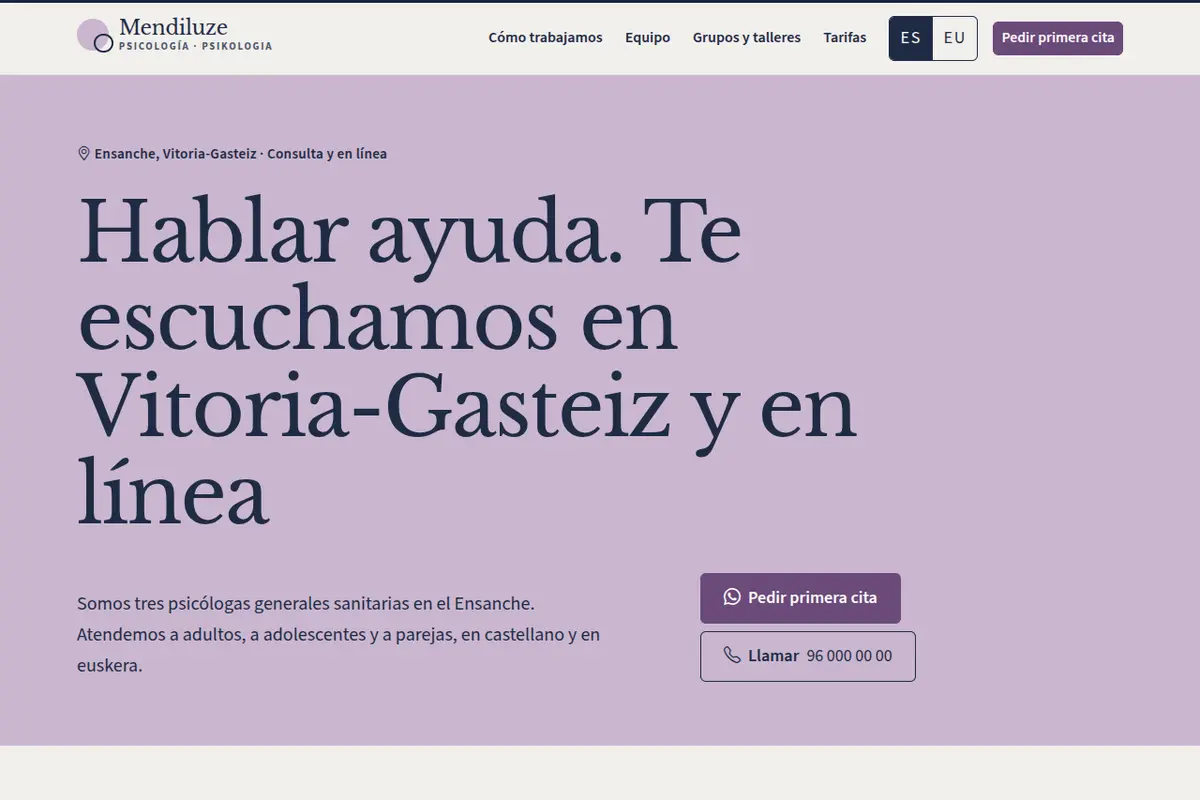Click the phone icon in Llamar button

(x=732, y=656)
